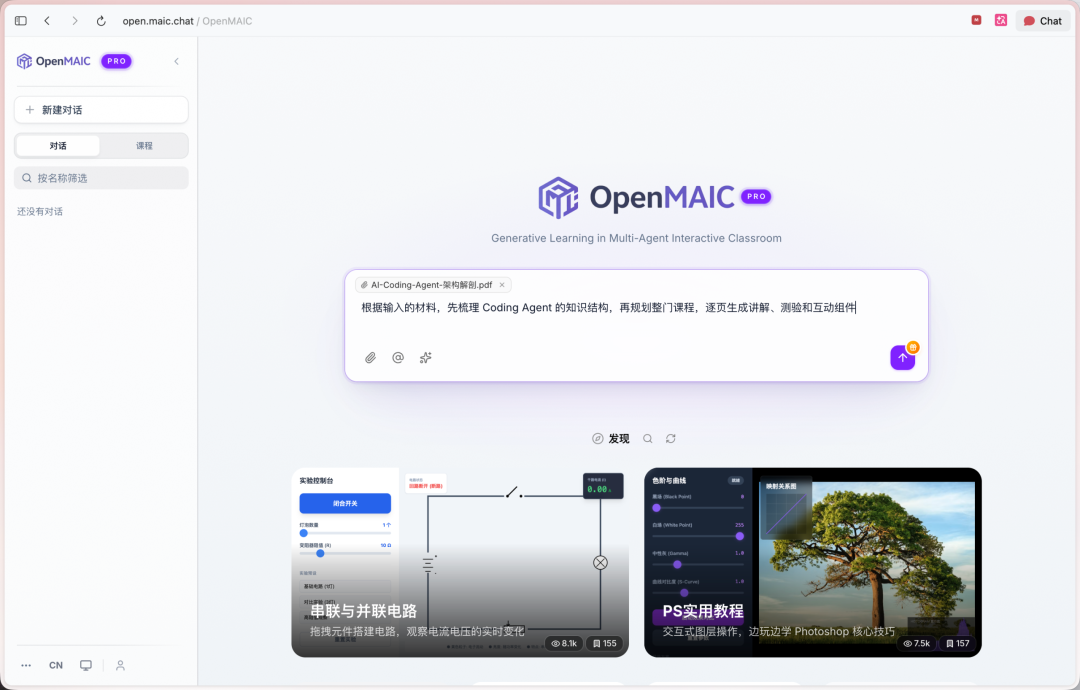The image size is (1080, 690).
Task: Remove the attached PDF with the x
Action: [502, 285]
